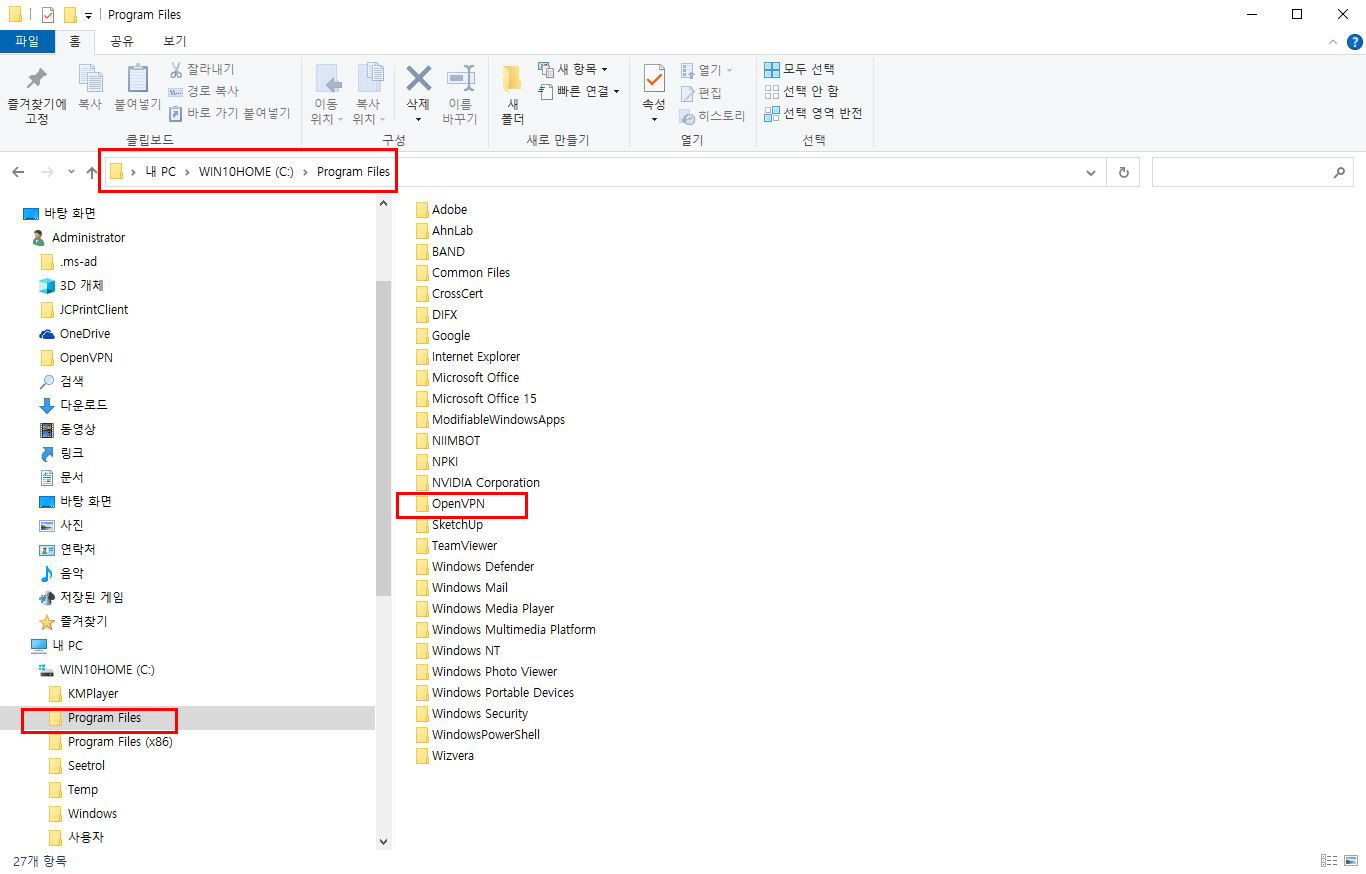Screen dimensions: 1366x874
Task: Switch to large icons view in status bar
Action: pos(1350,860)
